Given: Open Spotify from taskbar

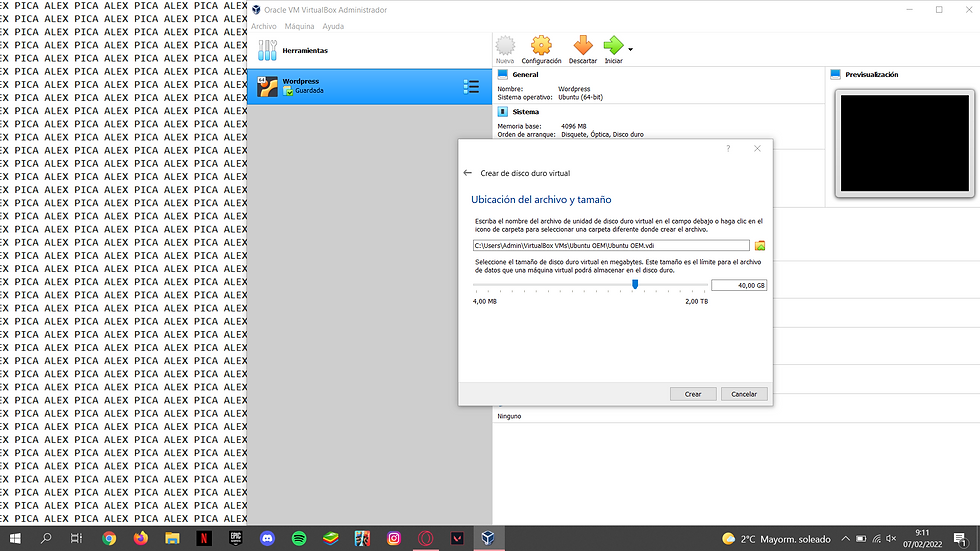Looking at the screenshot, I should 299,539.
